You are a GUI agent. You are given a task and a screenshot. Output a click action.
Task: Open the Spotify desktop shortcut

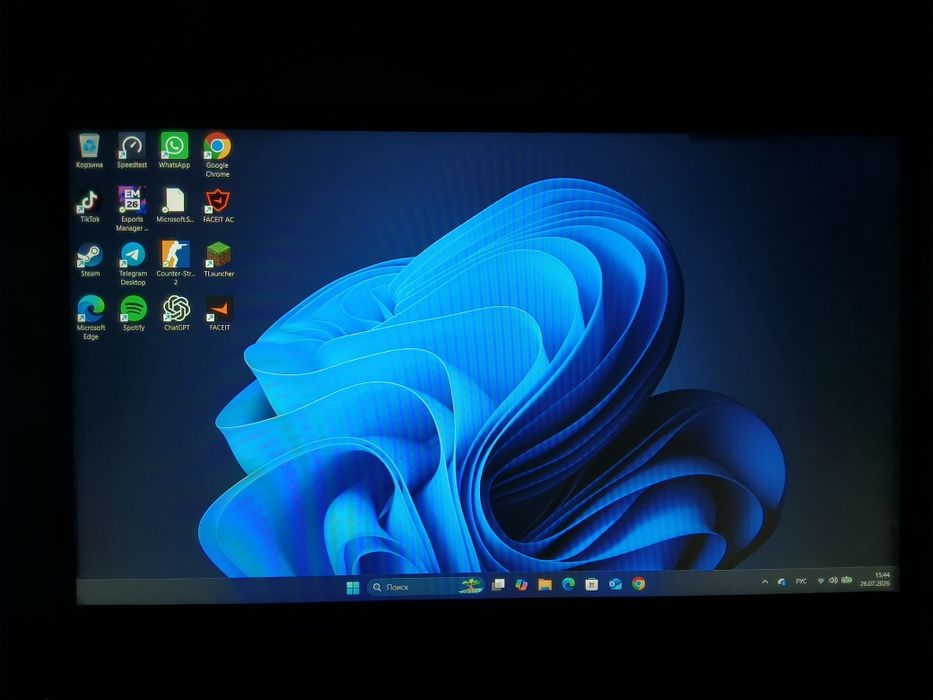[133, 314]
